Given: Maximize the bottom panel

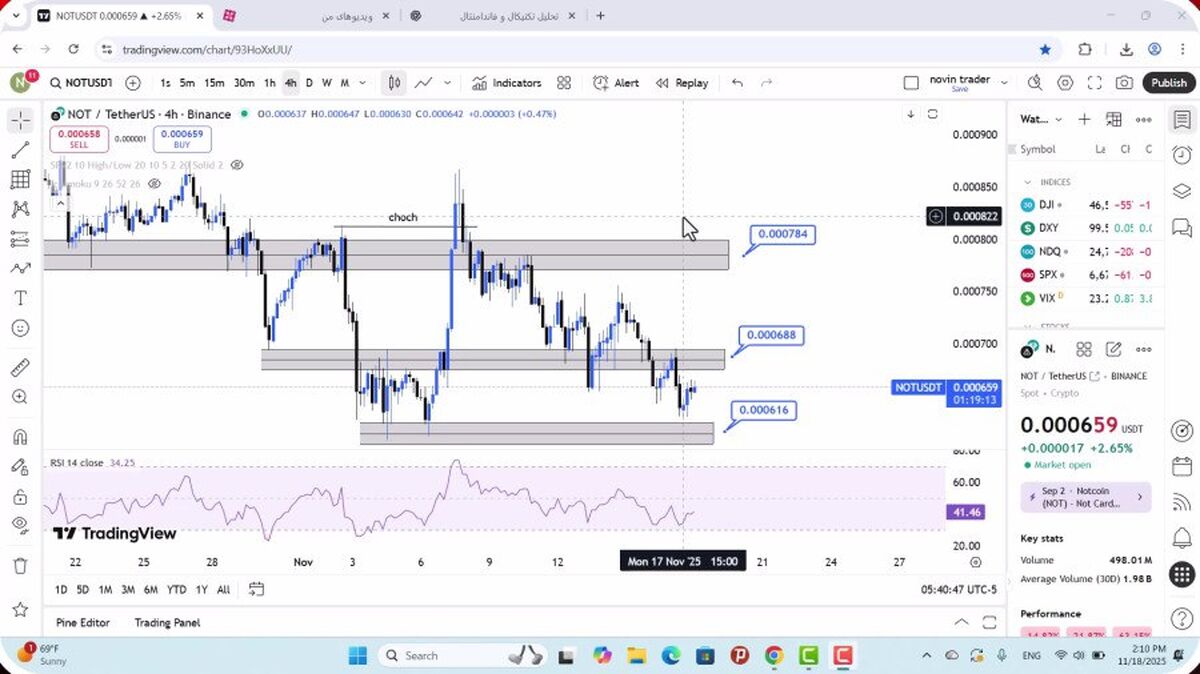Looking at the screenshot, I should (989, 622).
